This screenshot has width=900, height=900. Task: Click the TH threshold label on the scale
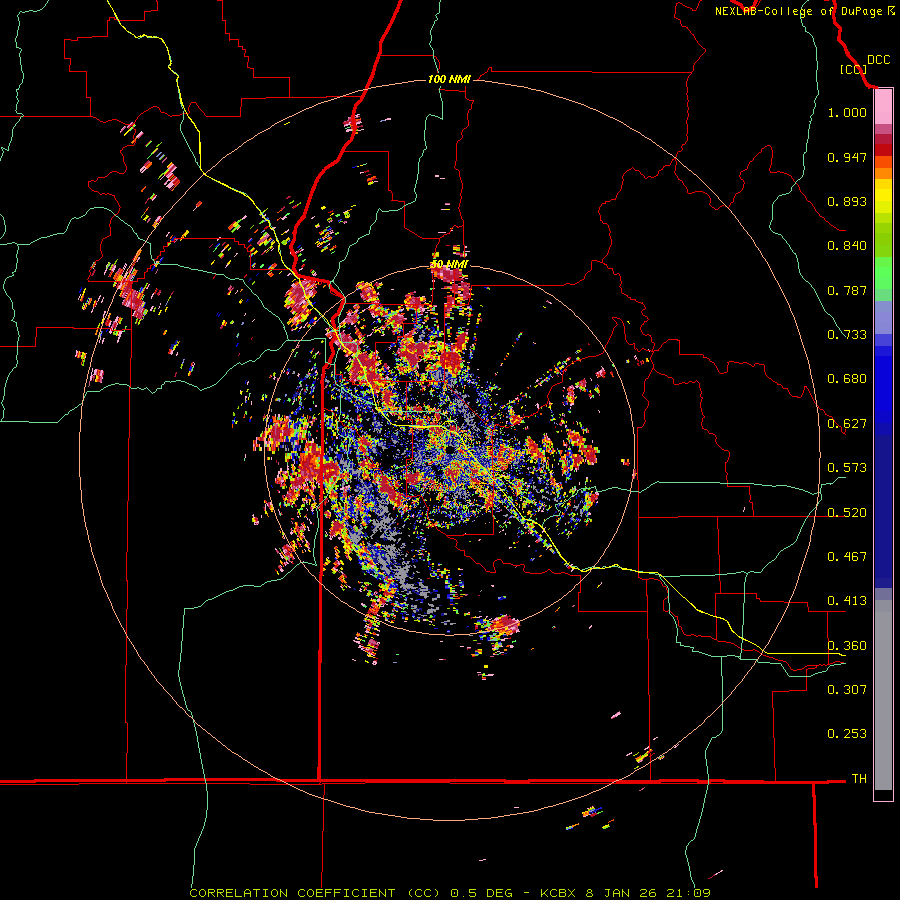(859, 779)
